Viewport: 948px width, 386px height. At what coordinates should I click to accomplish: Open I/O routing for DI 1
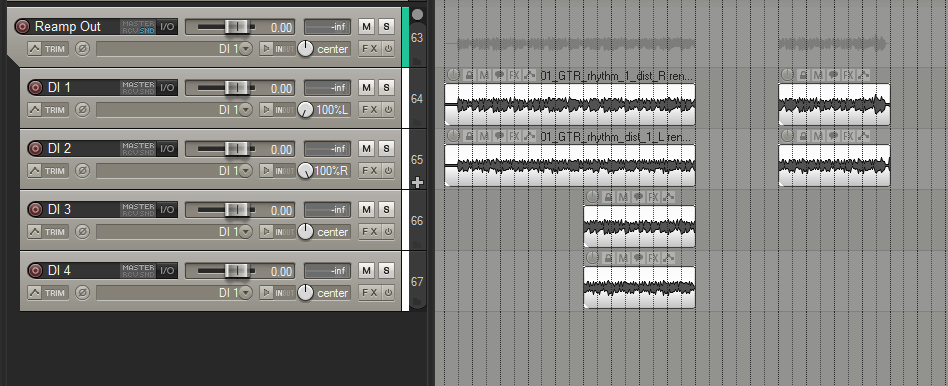[167, 88]
